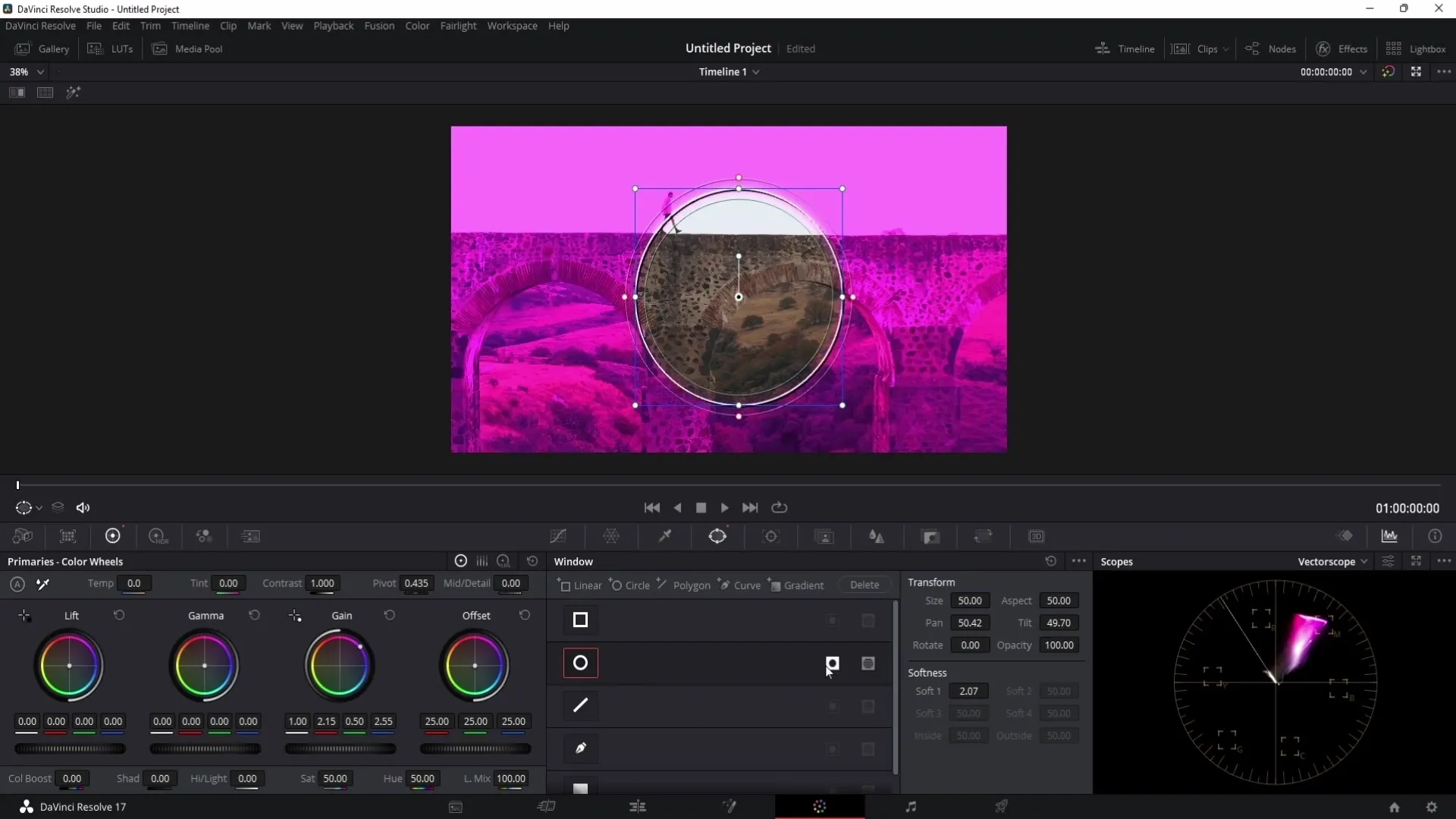The image size is (1456, 819).
Task: Click the Playback menu item
Action: [x=334, y=26]
